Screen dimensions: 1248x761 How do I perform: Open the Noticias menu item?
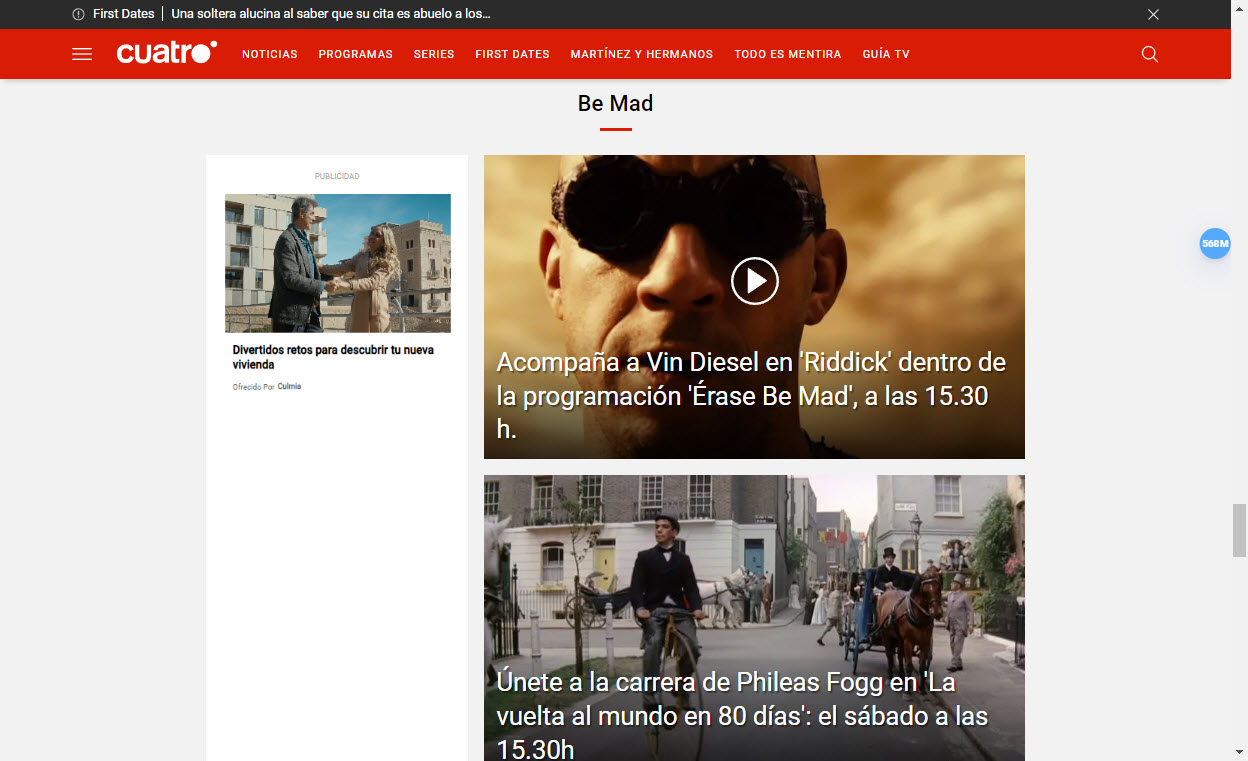270,54
